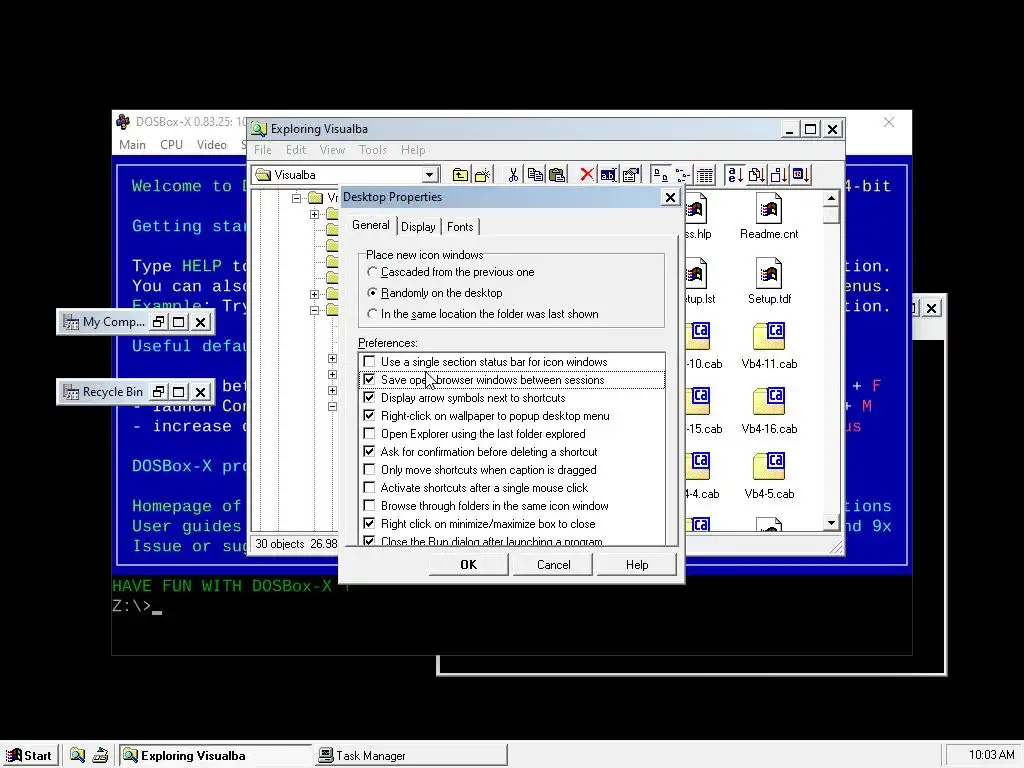Click the second quick-launch icon on taskbar

(x=100, y=755)
